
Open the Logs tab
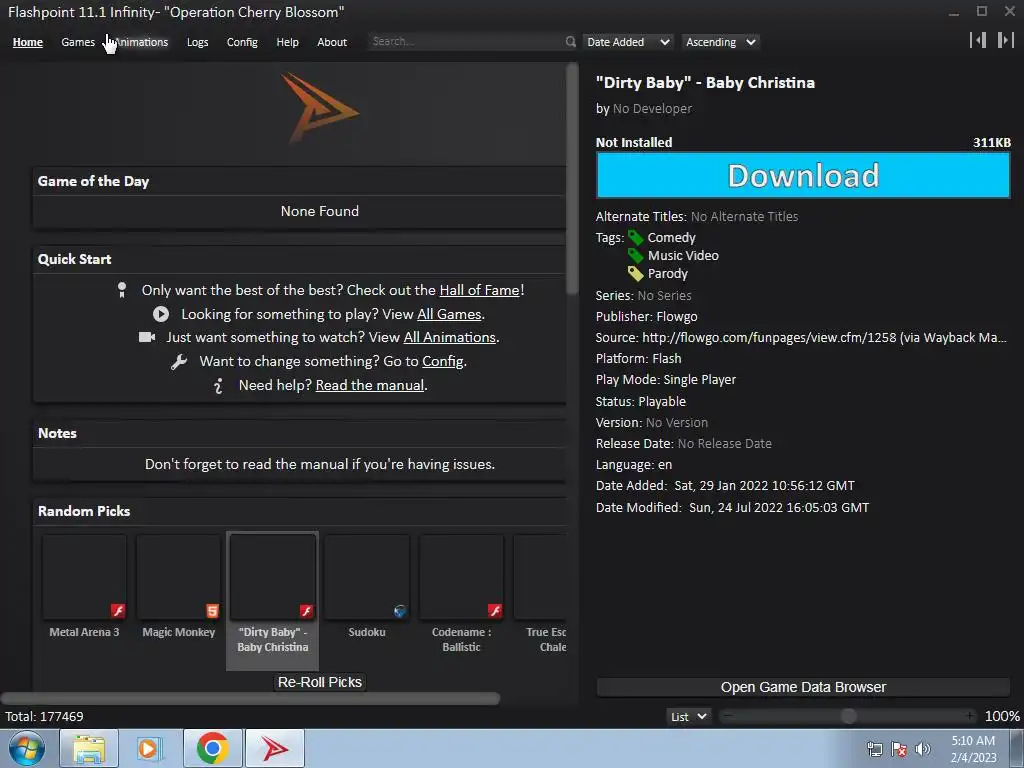coord(197,42)
